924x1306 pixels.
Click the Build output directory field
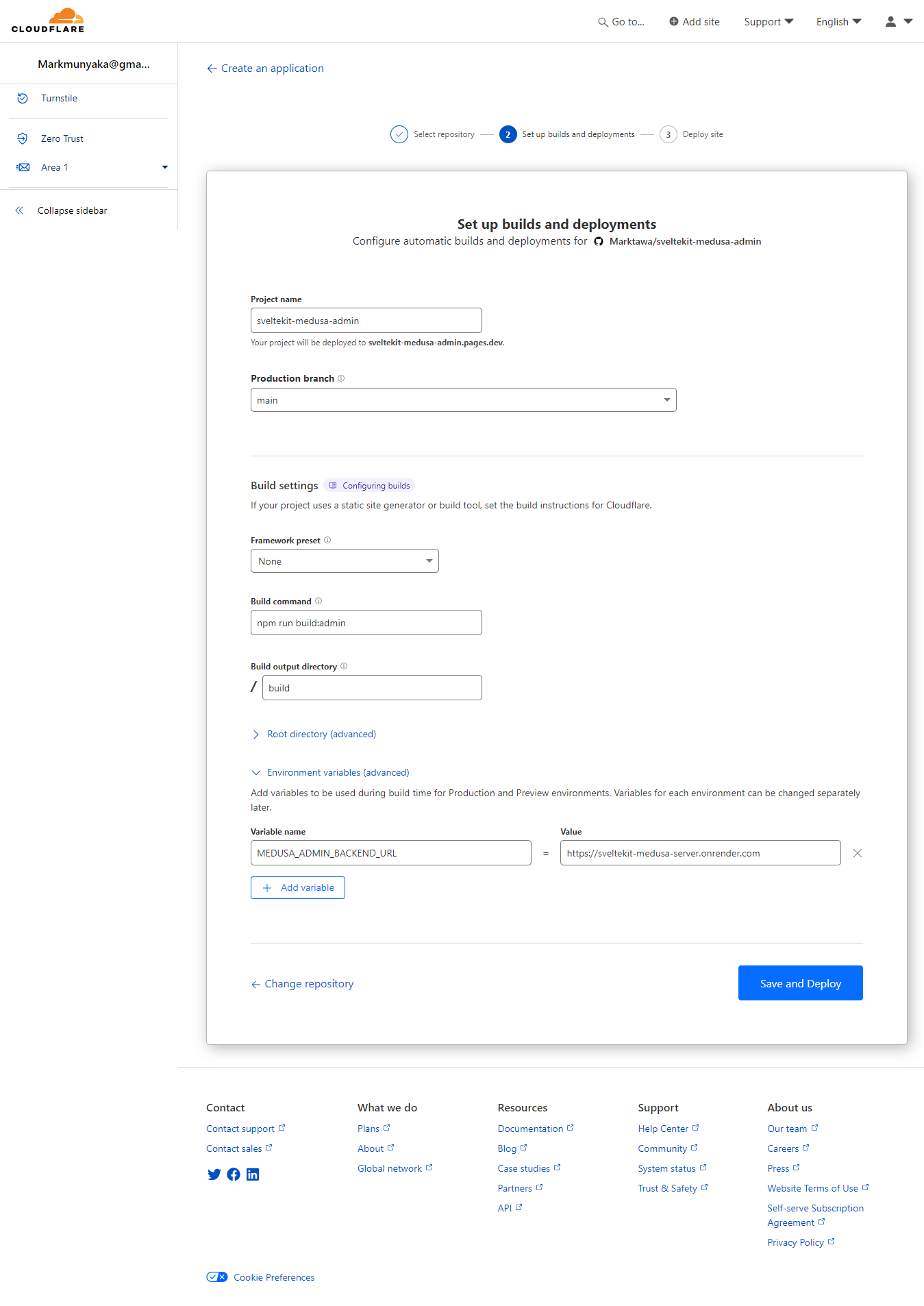[372, 688]
